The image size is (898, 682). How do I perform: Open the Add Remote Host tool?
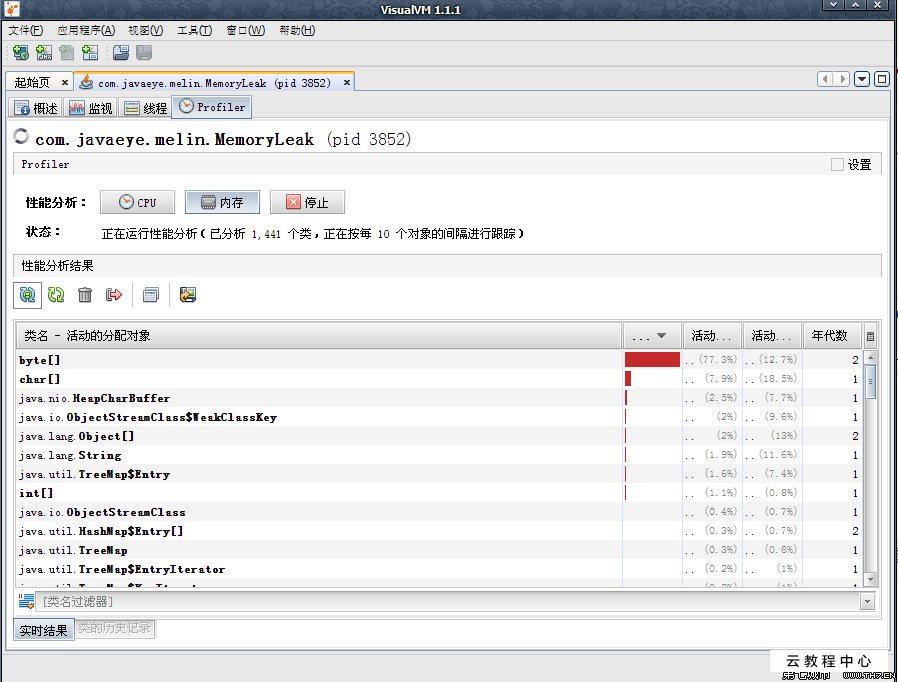tap(21, 52)
